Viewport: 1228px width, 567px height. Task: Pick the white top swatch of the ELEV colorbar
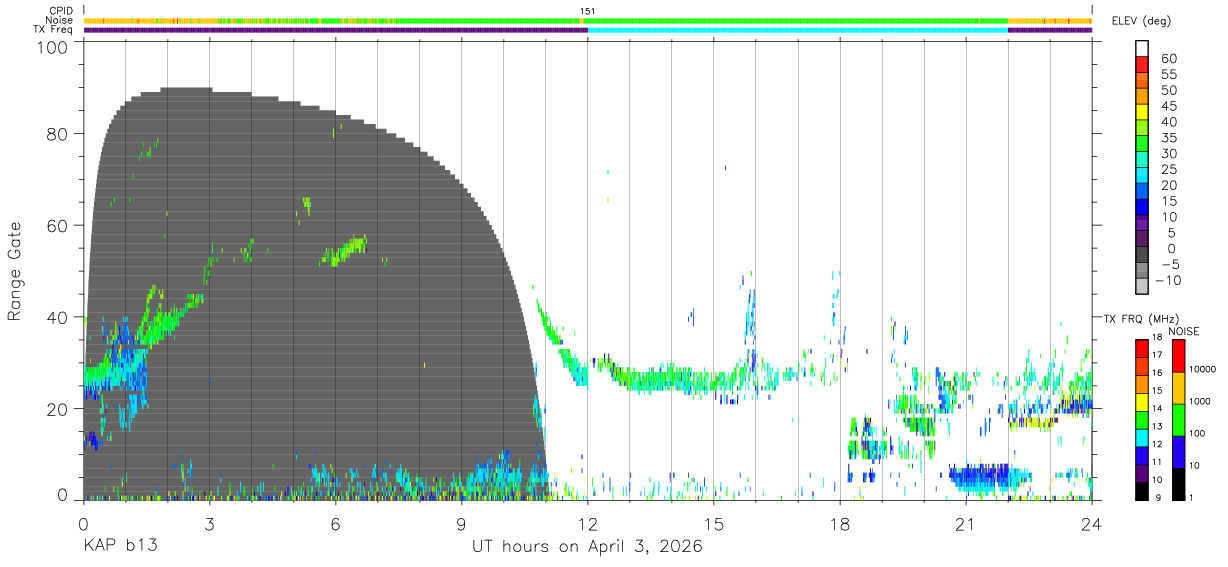[1143, 48]
